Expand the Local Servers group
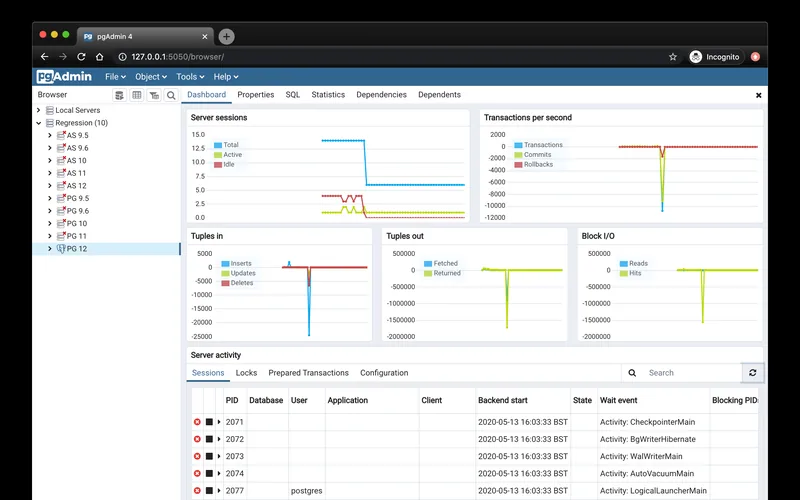800x500 pixels. [38, 110]
